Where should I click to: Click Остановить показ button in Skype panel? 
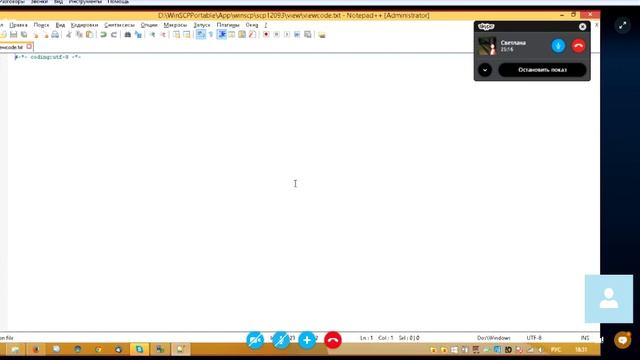(x=542, y=70)
